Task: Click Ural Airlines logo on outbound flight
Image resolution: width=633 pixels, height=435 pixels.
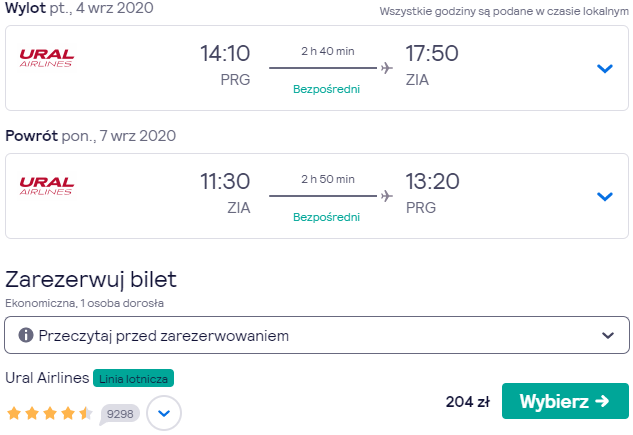Action: point(47,58)
